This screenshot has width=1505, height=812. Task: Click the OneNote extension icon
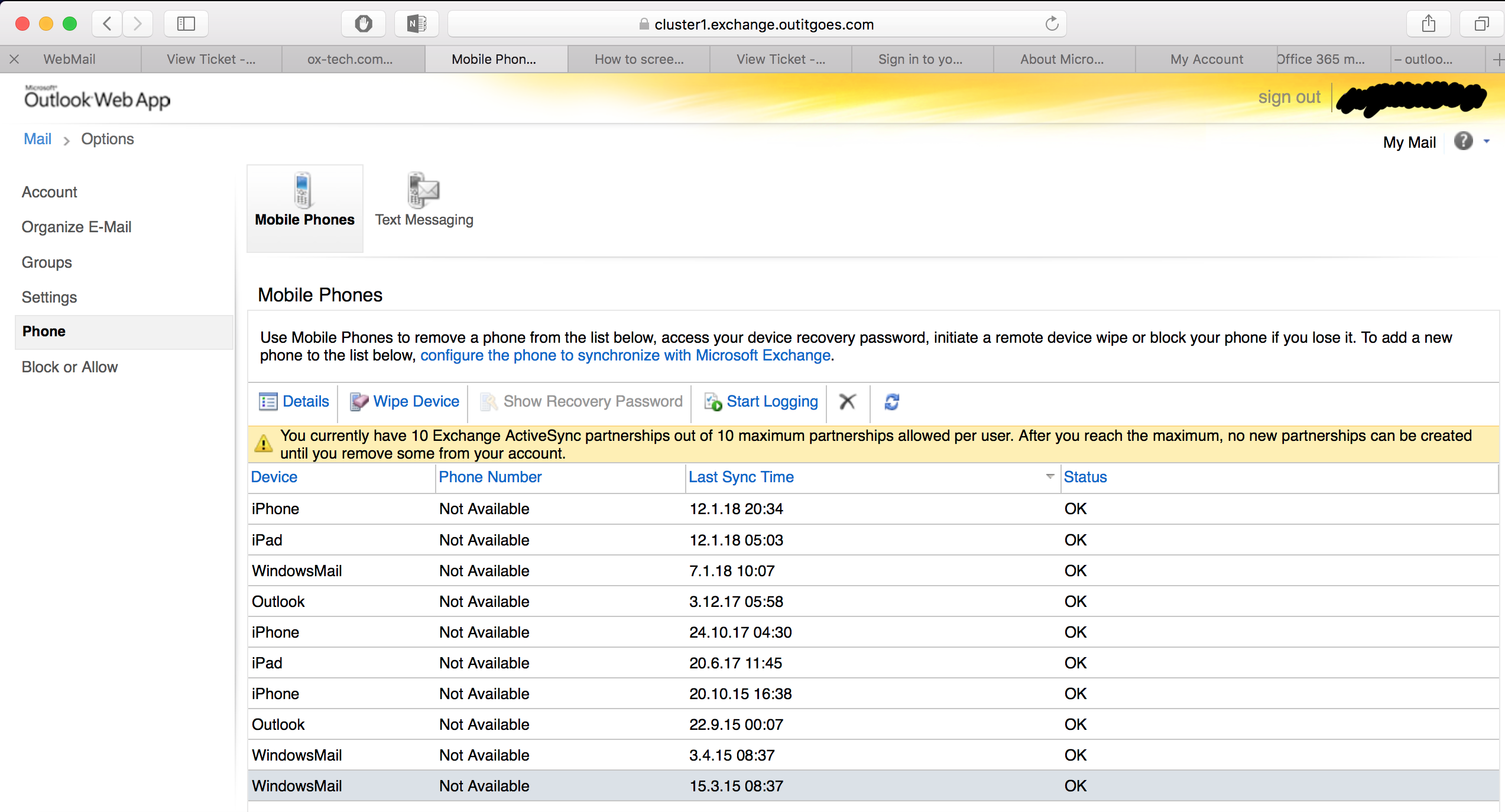pos(416,24)
